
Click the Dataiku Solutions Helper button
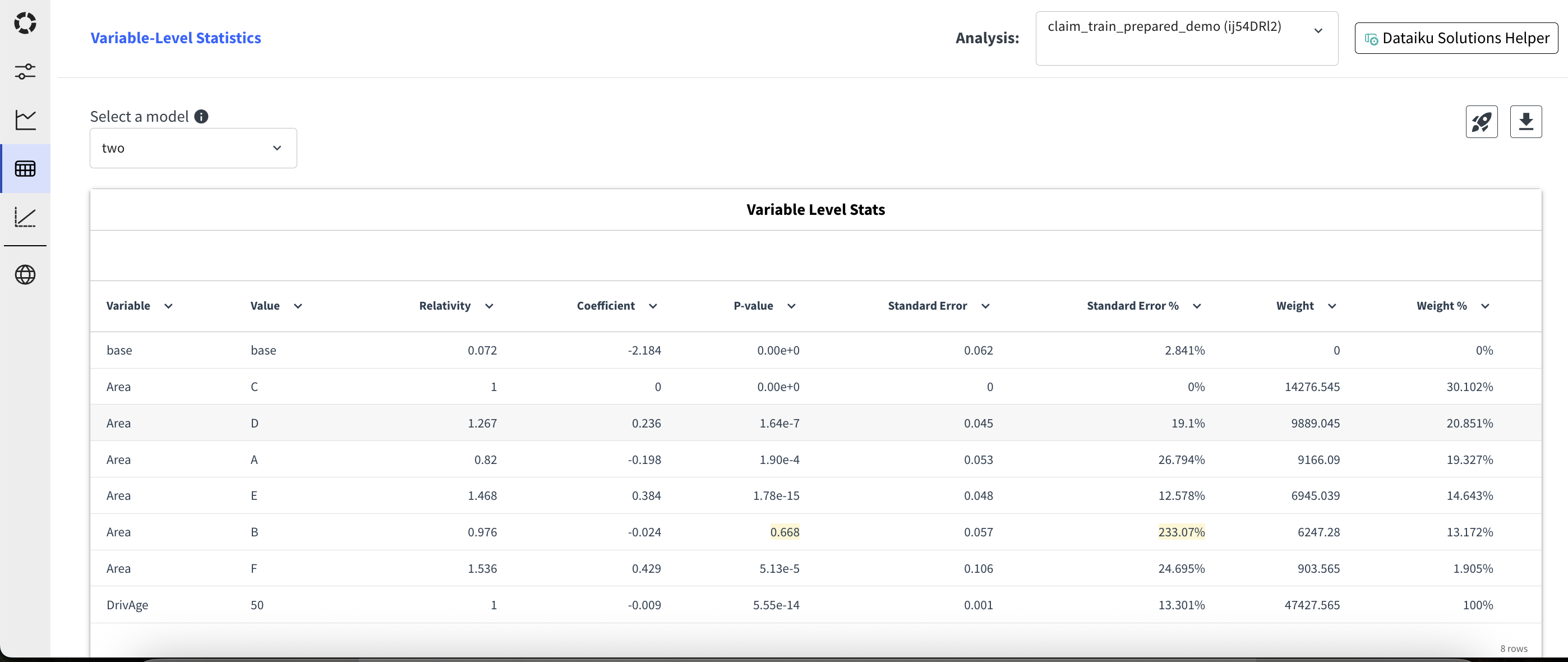(x=1455, y=38)
